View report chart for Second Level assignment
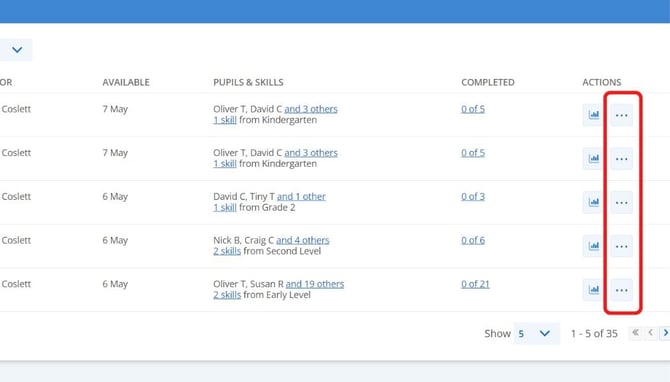The width and height of the screenshot is (670, 382). (x=594, y=246)
